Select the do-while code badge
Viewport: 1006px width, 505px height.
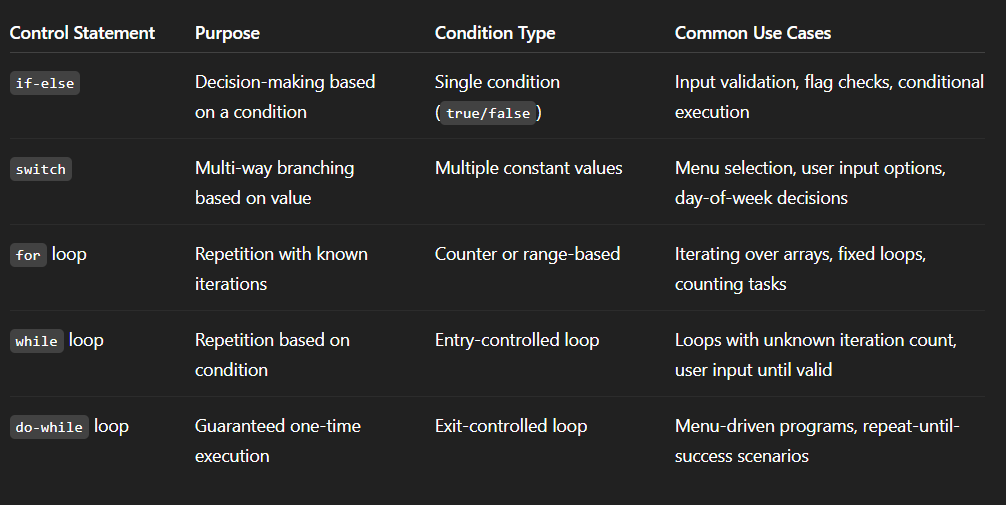[49, 427]
